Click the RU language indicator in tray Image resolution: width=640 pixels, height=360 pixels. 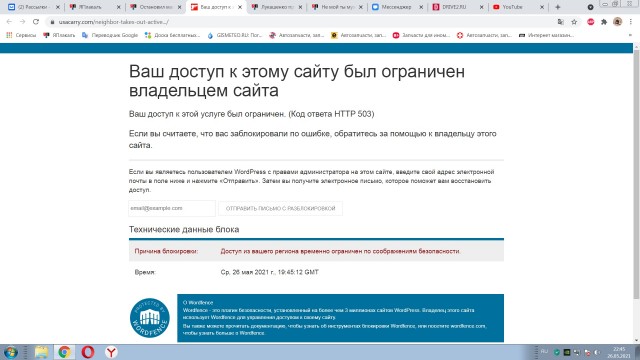(544, 351)
